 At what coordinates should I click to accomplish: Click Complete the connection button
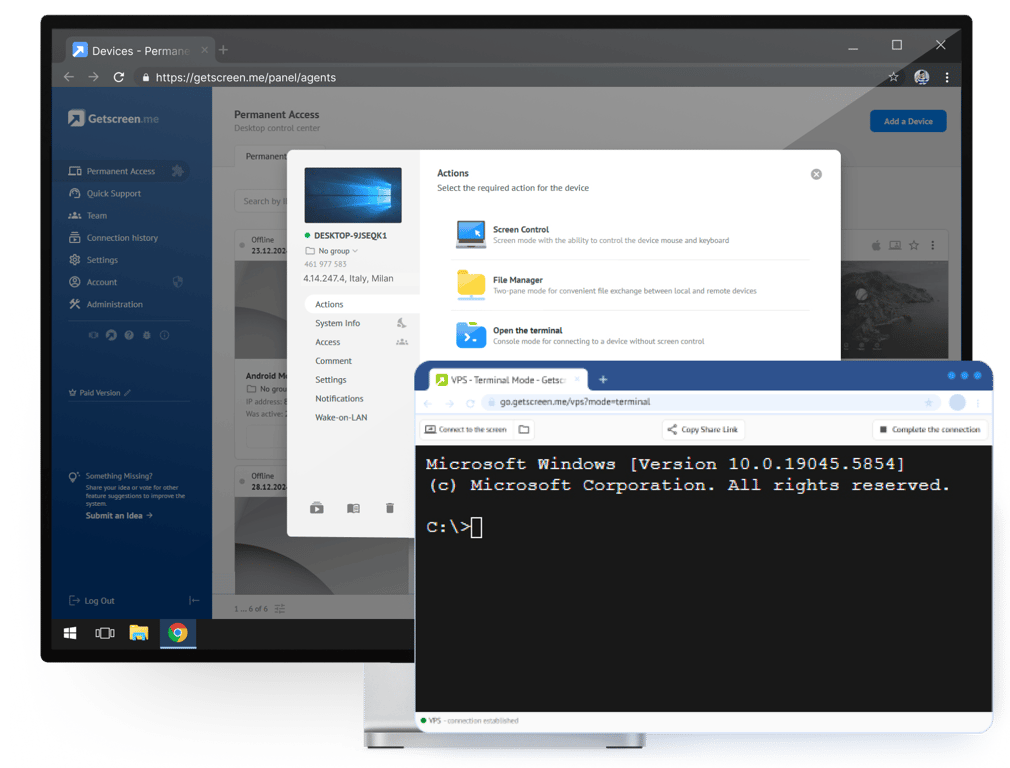pos(929,429)
